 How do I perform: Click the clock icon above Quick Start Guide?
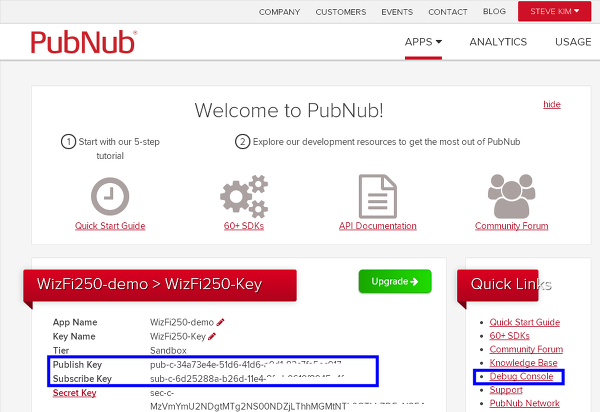pos(110,196)
